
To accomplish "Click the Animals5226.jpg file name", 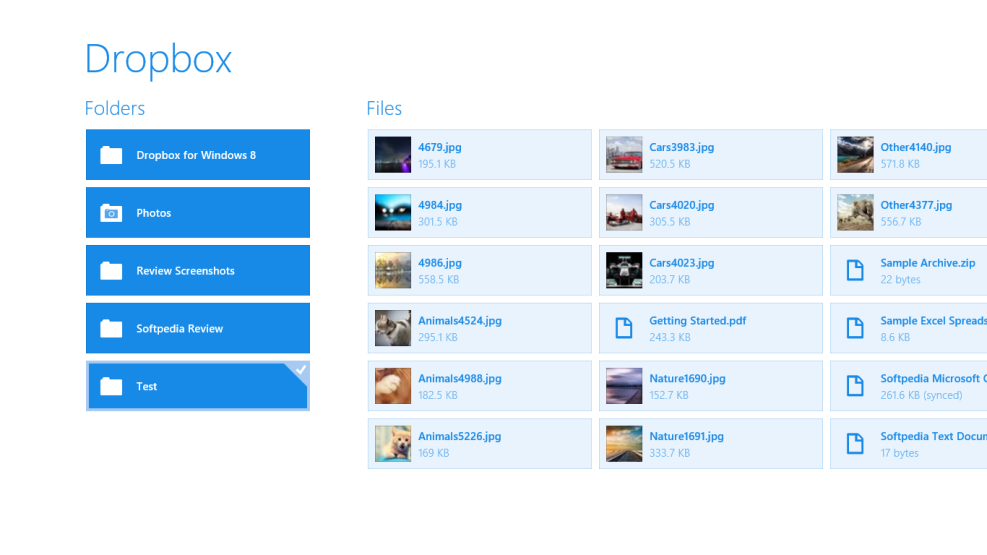I will pos(460,437).
